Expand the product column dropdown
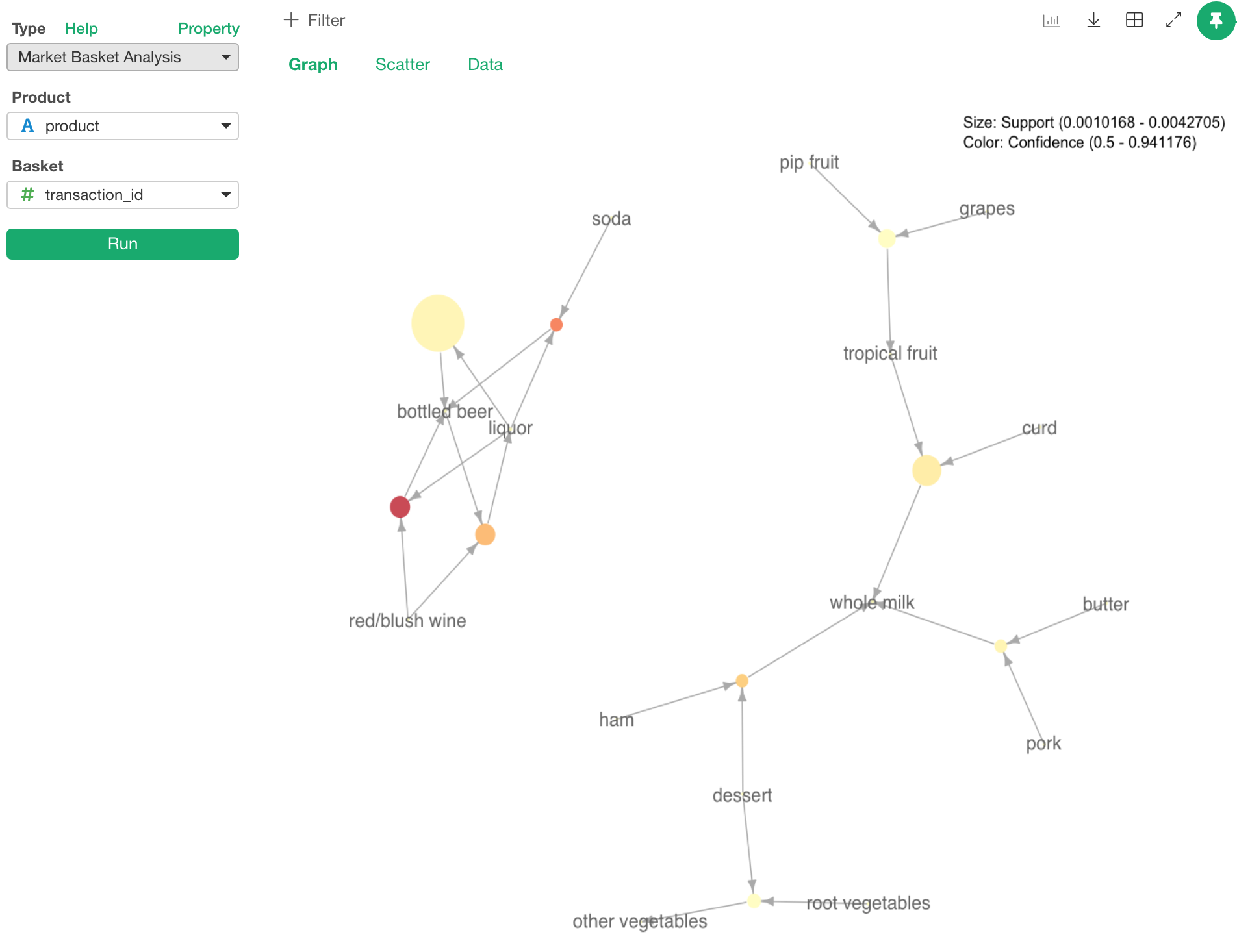Viewport: 1237px width, 952px height. [123, 126]
